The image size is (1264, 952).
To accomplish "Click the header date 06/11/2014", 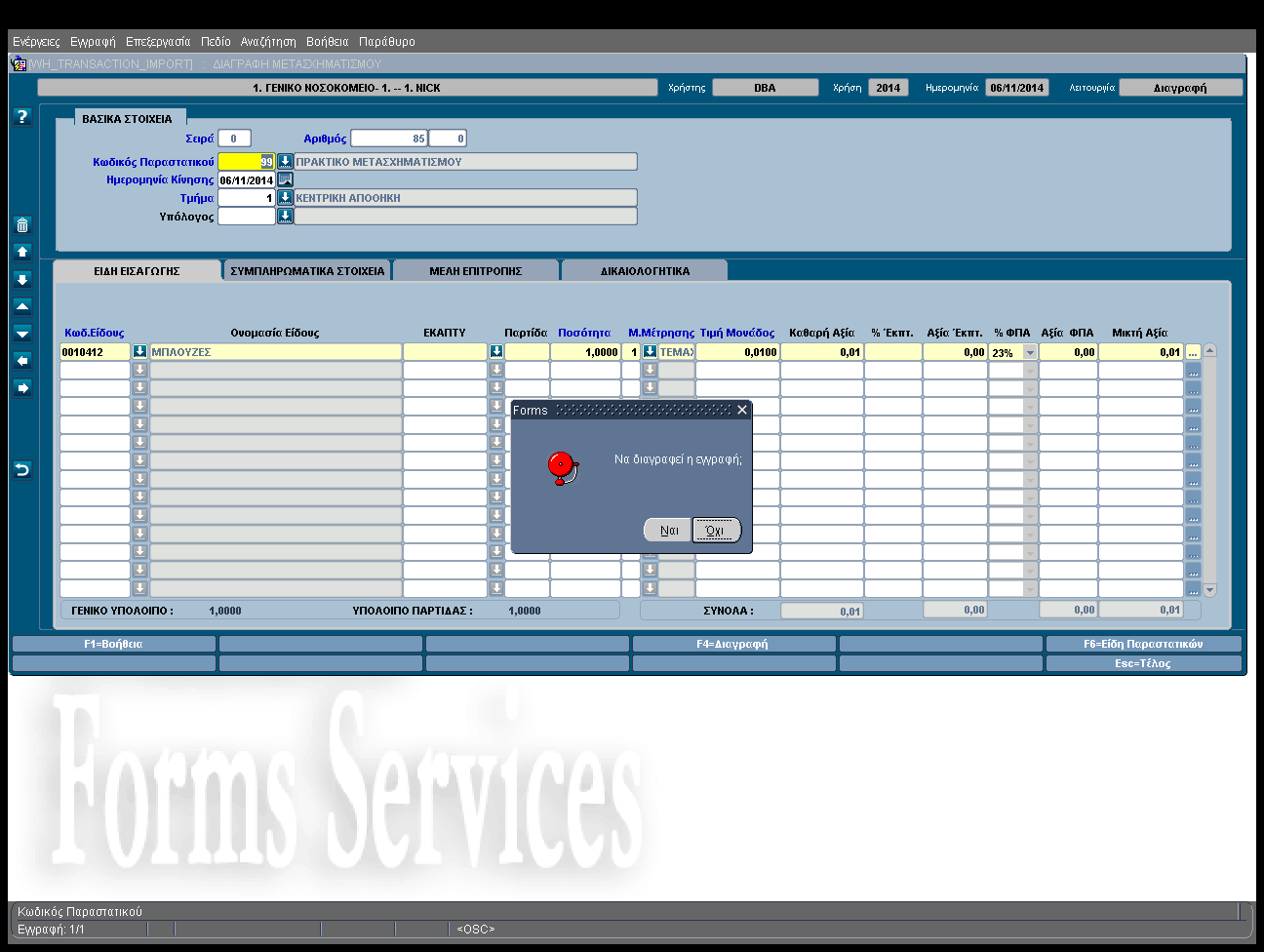I will click(x=1017, y=88).
